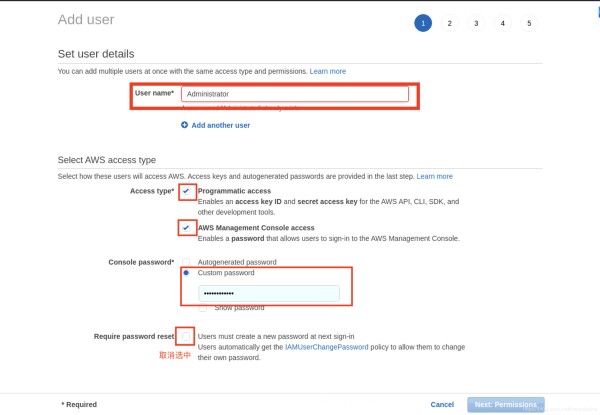Uncheck Programmatic access checkbox
Screen dimensions: 600x415
tap(186, 191)
